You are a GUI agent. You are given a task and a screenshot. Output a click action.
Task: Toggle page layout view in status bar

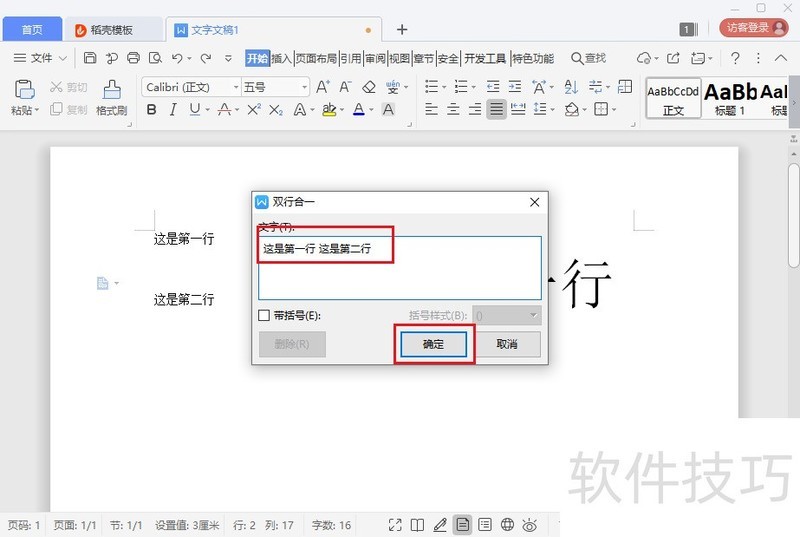point(462,524)
